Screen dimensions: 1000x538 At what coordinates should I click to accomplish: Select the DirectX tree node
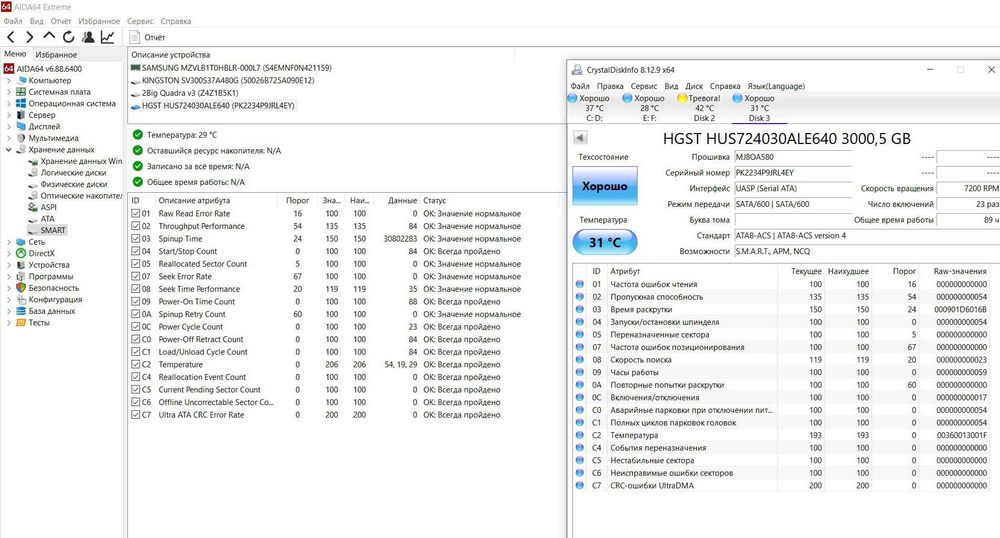coord(41,253)
